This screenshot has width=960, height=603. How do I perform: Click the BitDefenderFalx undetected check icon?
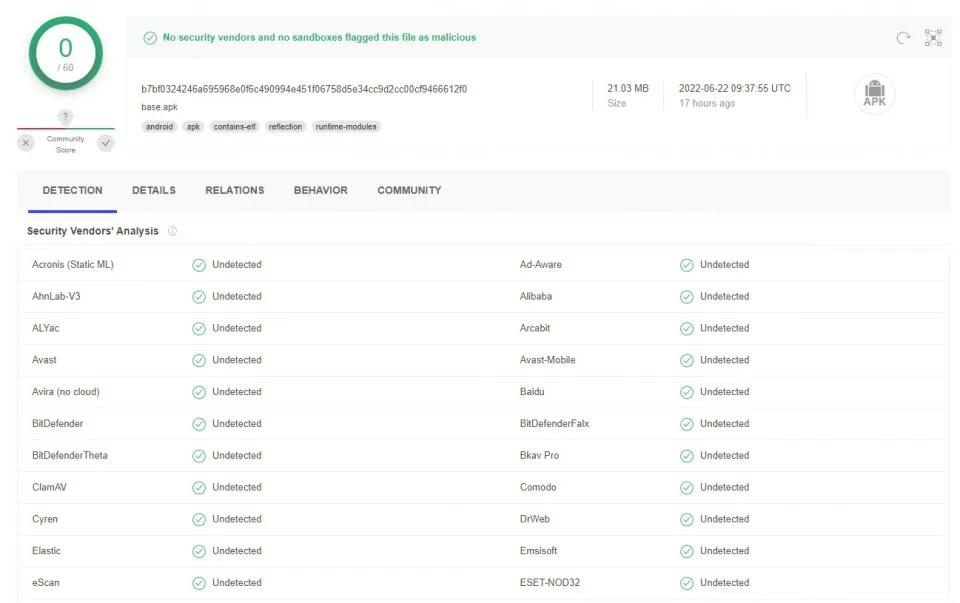687,424
